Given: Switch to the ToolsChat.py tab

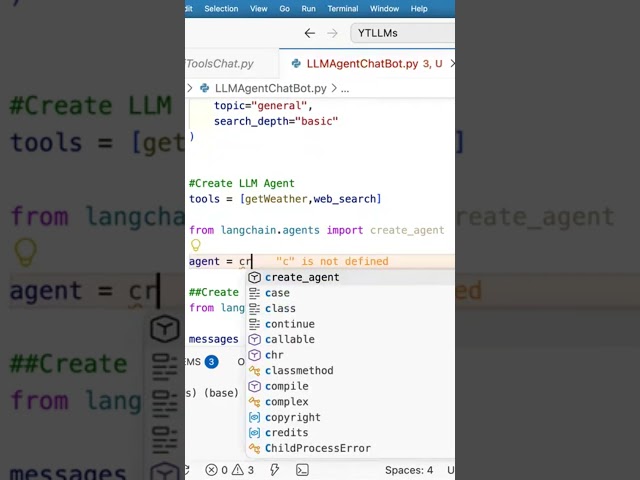Looking at the screenshot, I should click(x=232, y=64).
